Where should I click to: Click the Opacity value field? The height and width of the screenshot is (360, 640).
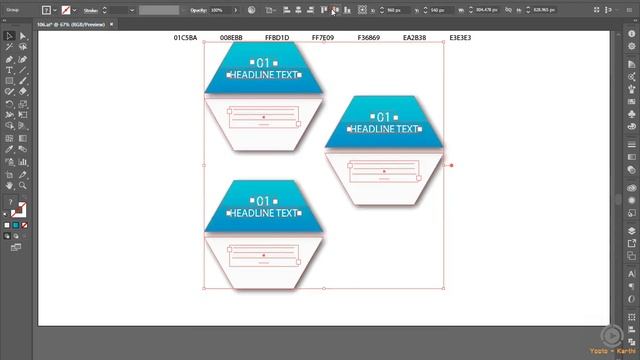[x=220, y=10]
